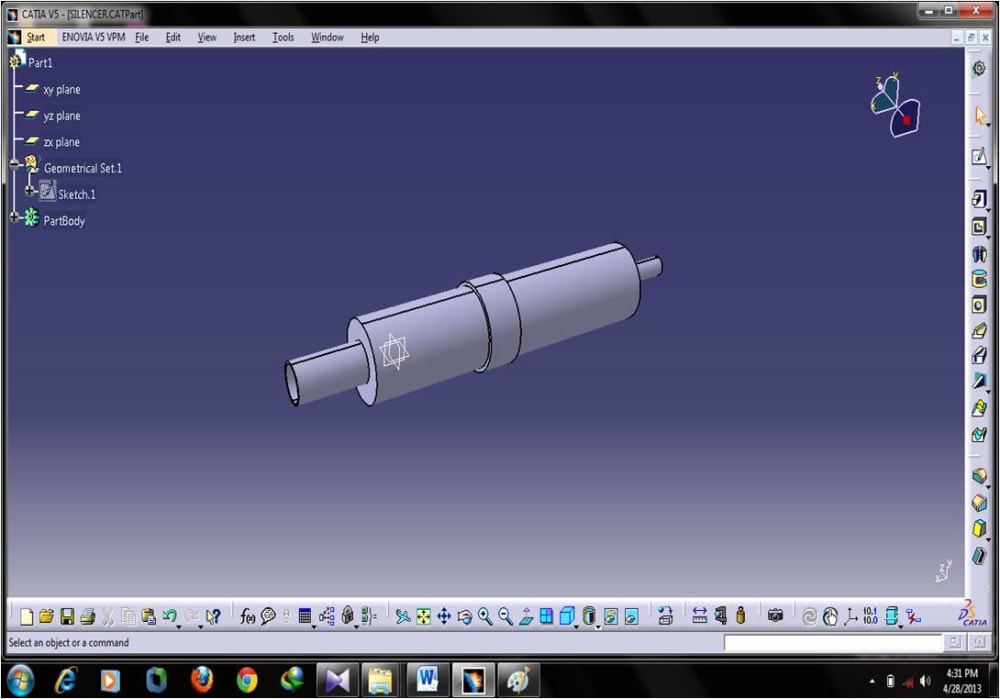Screen dimensions: 1000x699
Task: Open Firefox from the Windows taskbar
Action: 202,680
